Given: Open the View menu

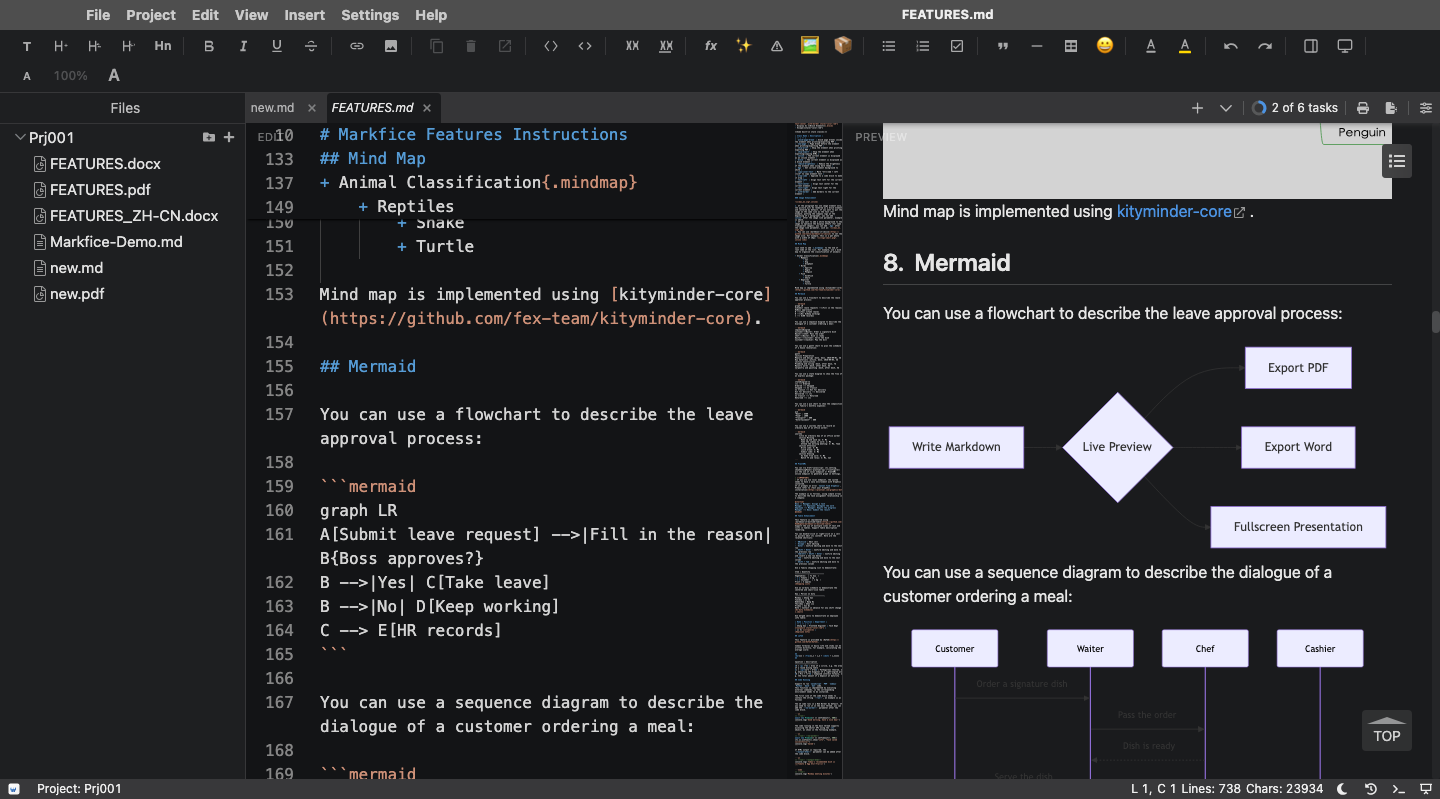Looking at the screenshot, I should point(251,15).
